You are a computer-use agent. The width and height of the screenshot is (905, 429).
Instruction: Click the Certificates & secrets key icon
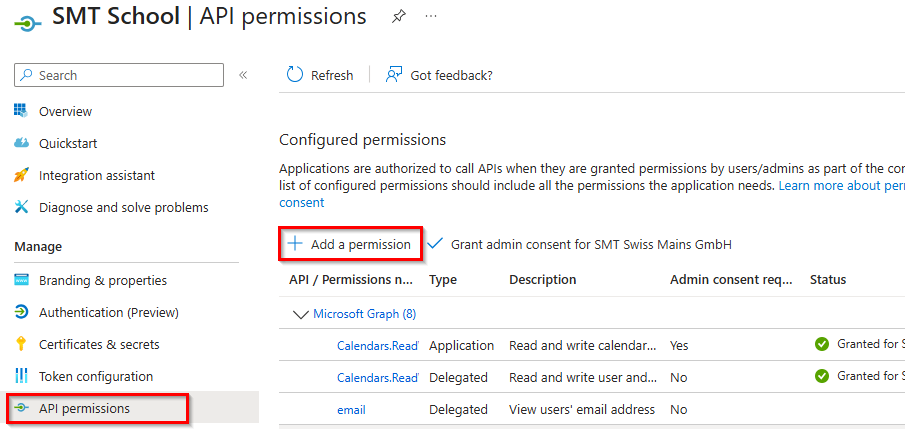[x=21, y=344]
